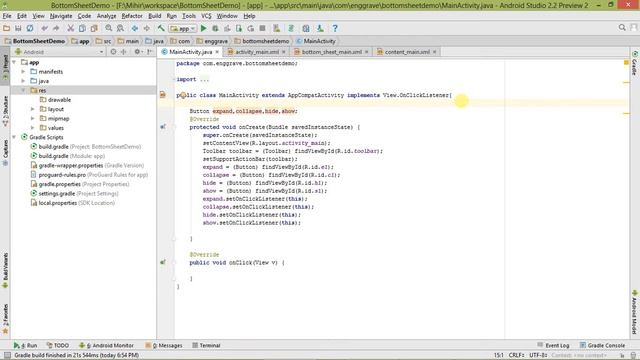Image resolution: width=640 pixels, height=360 pixels.
Task: Click the Help question mark icon
Action: tap(335, 28)
